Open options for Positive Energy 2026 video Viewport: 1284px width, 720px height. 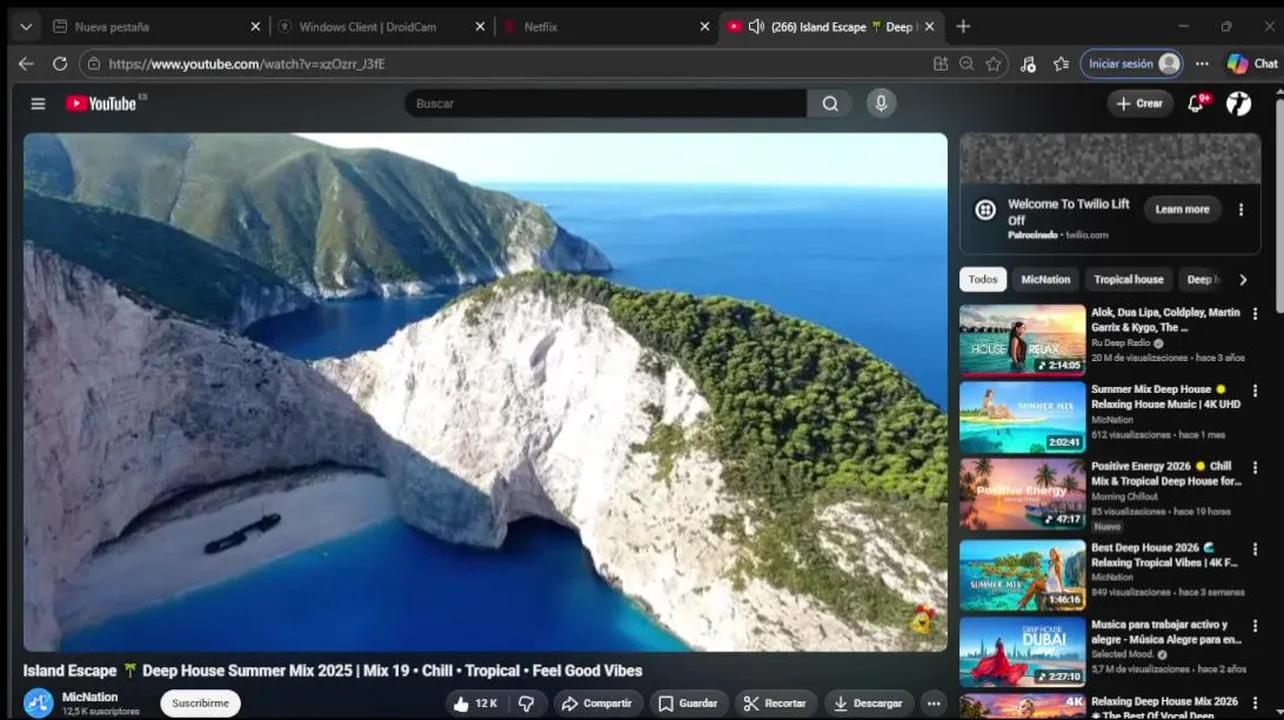(x=1255, y=467)
